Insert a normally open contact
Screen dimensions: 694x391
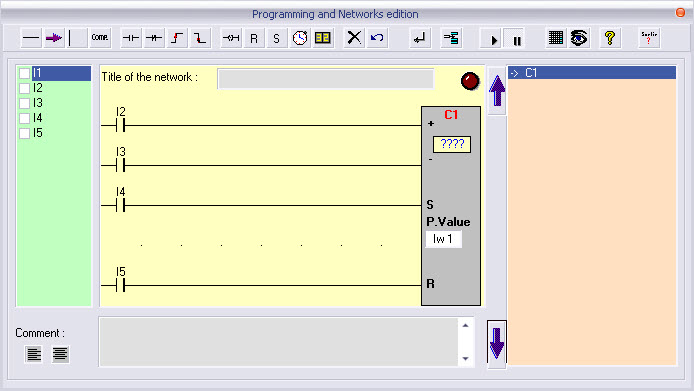[x=131, y=38]
